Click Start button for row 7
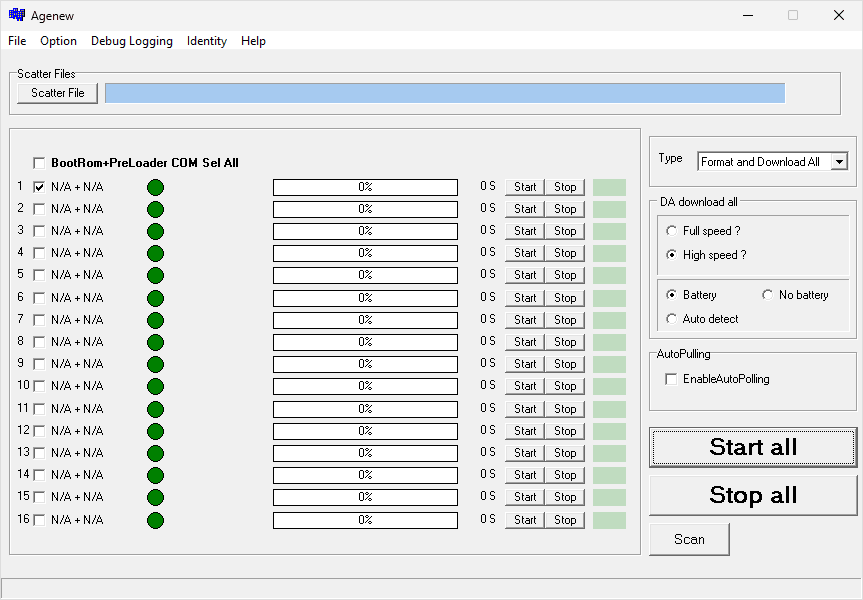The width and height of the screenshot is (863, 600). coord(525,320)
